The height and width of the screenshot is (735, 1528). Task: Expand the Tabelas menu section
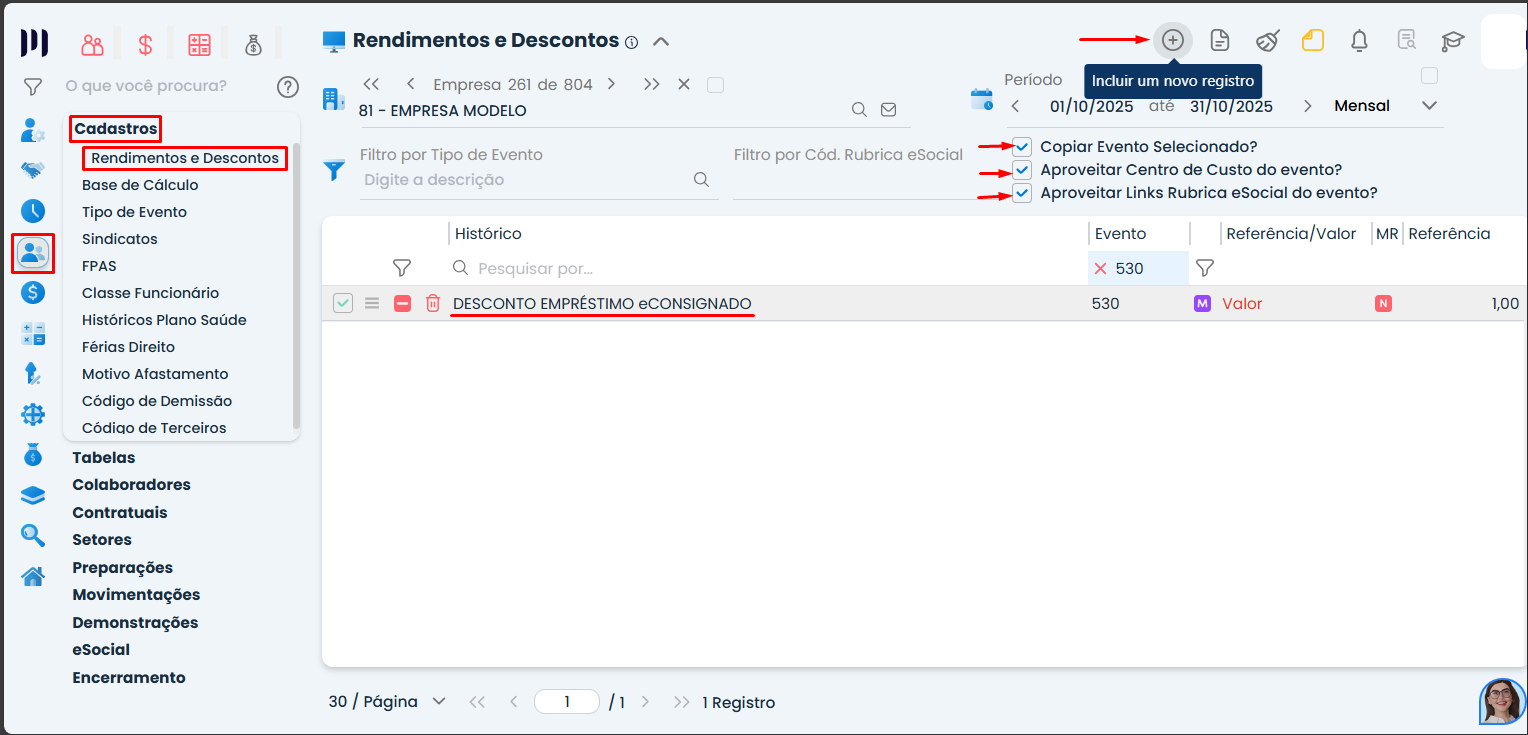pyautogui.click(x=104, y=458)
